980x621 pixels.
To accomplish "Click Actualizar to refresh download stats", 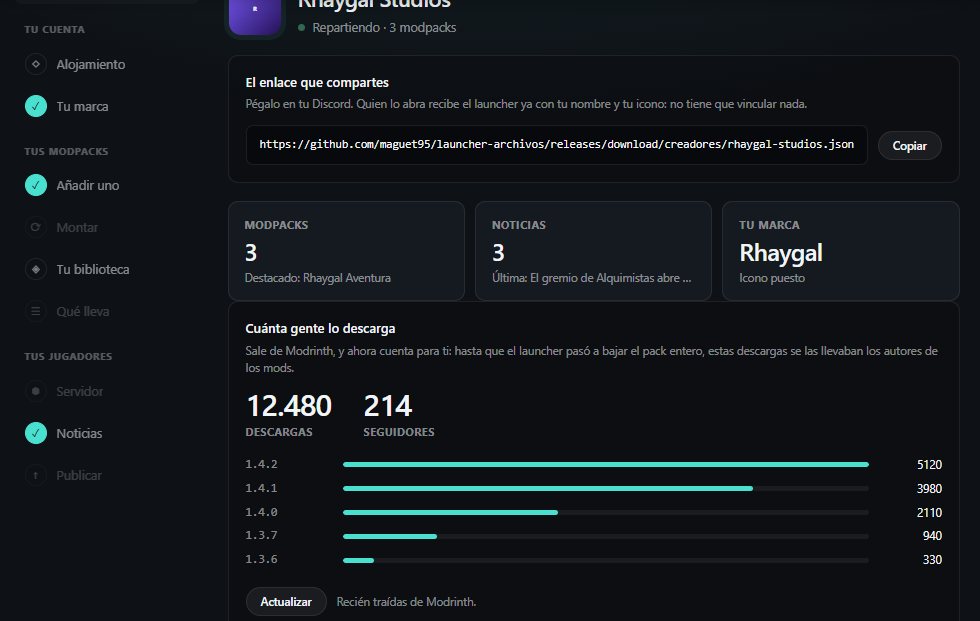I will coord(286,602).
